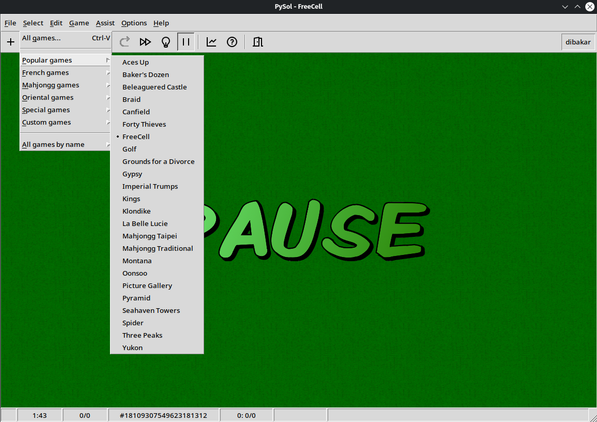This screenshot has width=597, height=422.
Task: Select Braid game
Action: (x=157, y=99)
